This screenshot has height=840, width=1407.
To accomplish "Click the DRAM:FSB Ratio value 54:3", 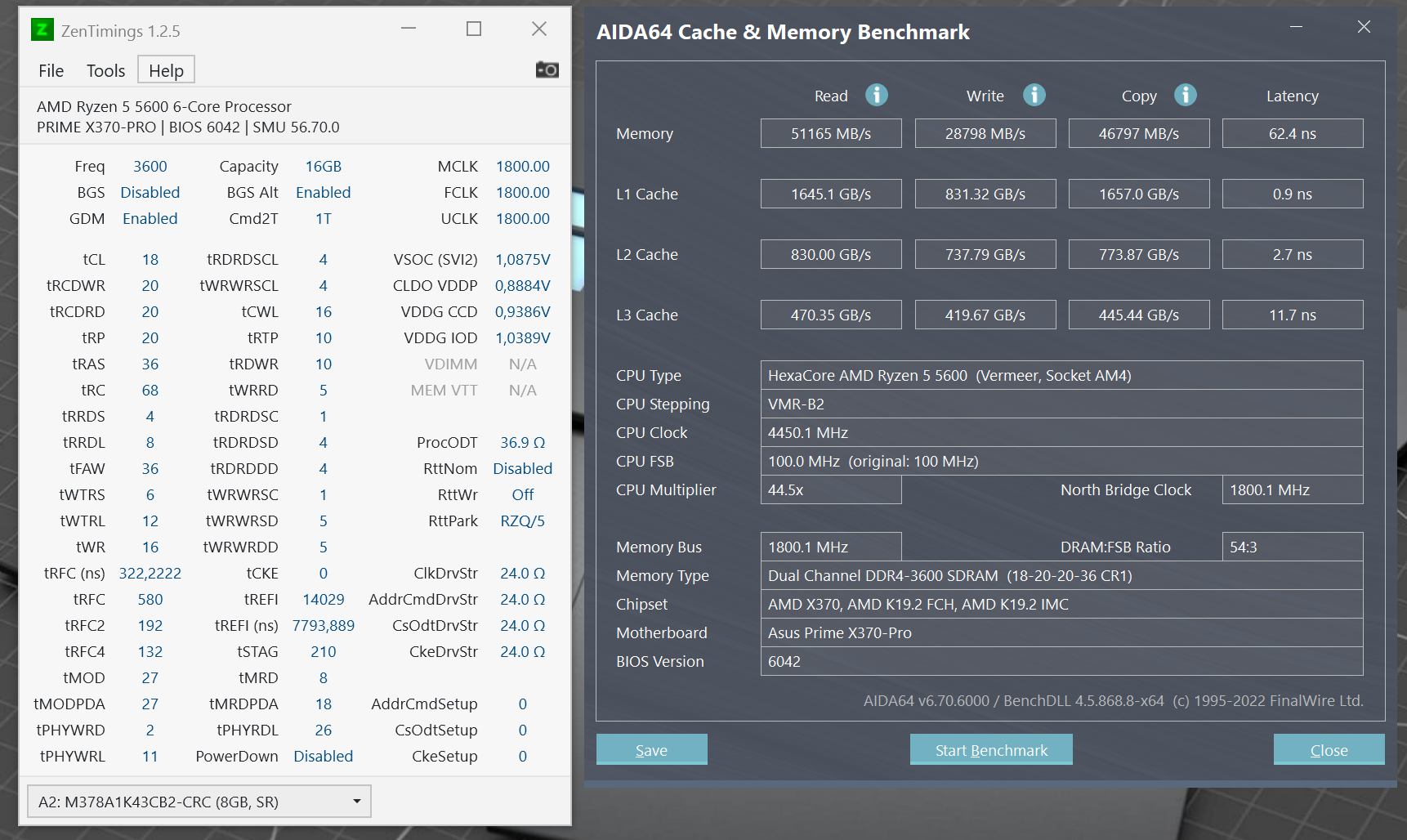I will tap(1293, 547).
